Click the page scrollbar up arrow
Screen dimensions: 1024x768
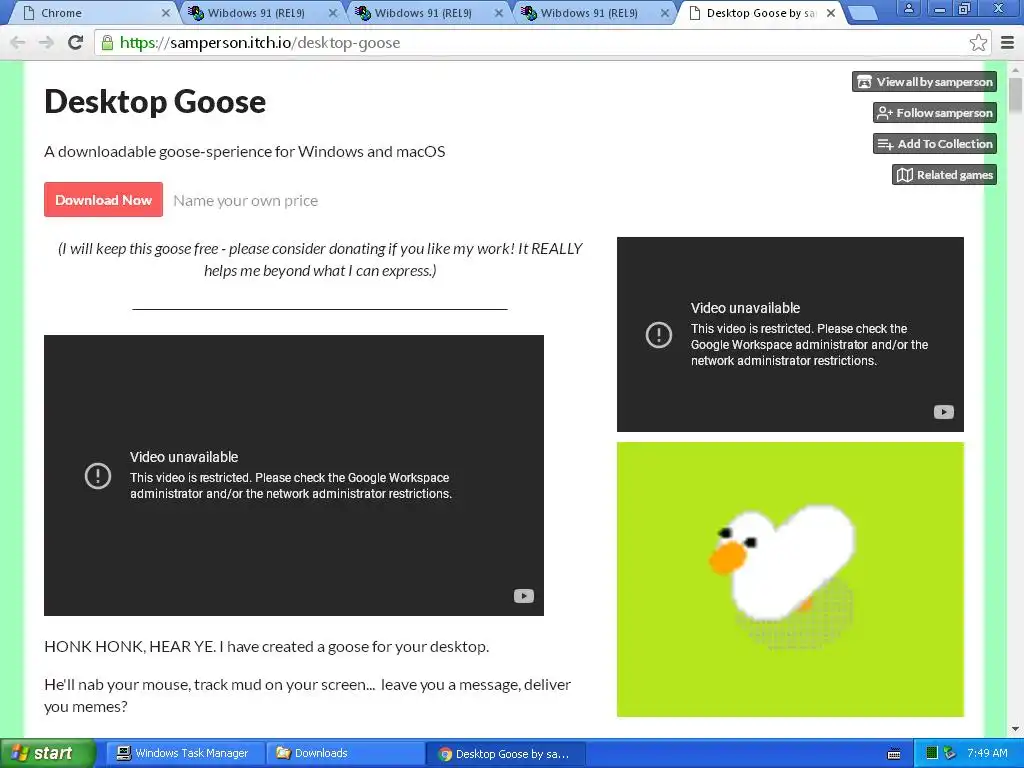(1016, 69)
